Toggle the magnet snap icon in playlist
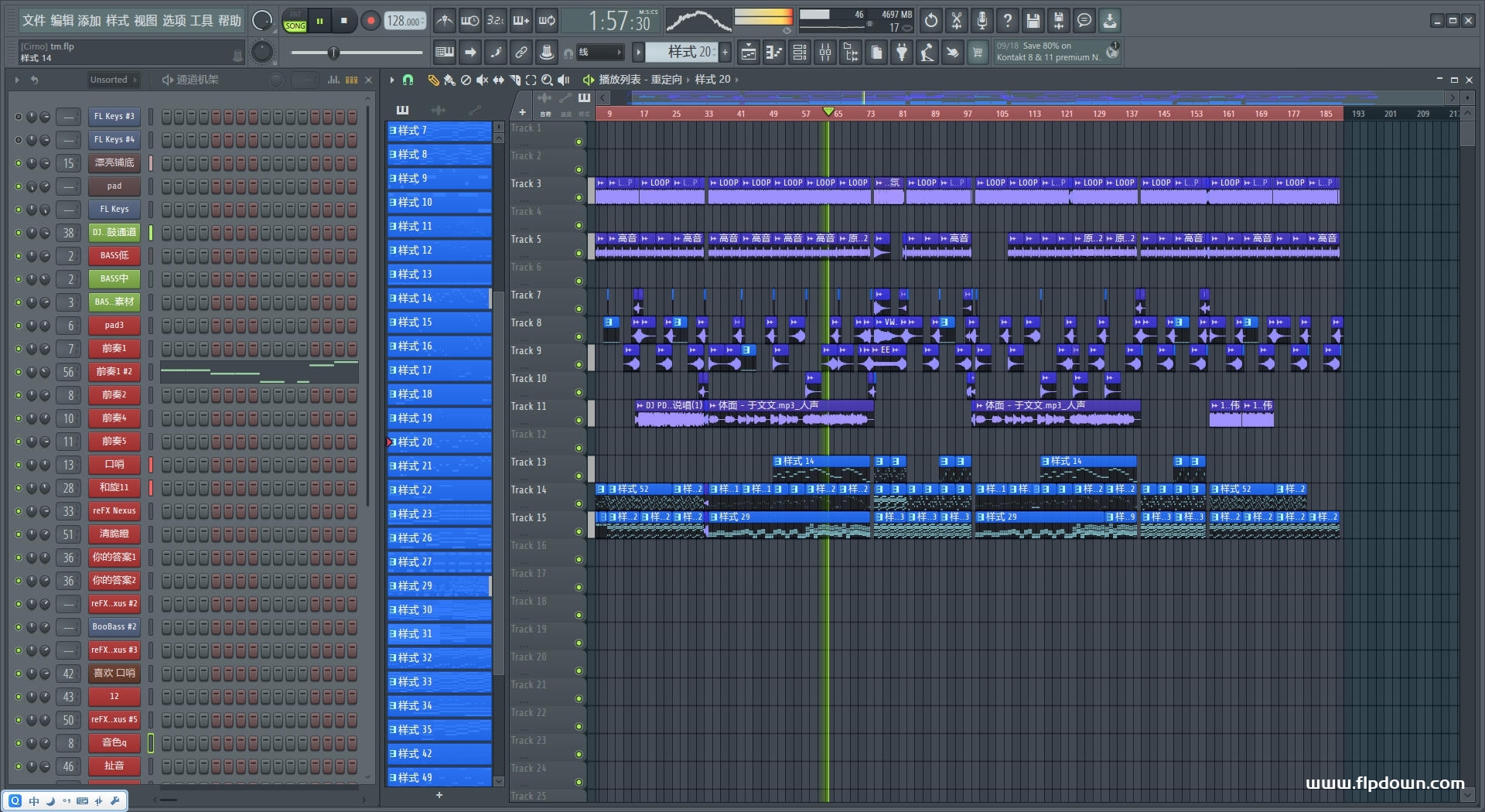The width and height of the screenshot is (1485, 812). coord(408,80)
